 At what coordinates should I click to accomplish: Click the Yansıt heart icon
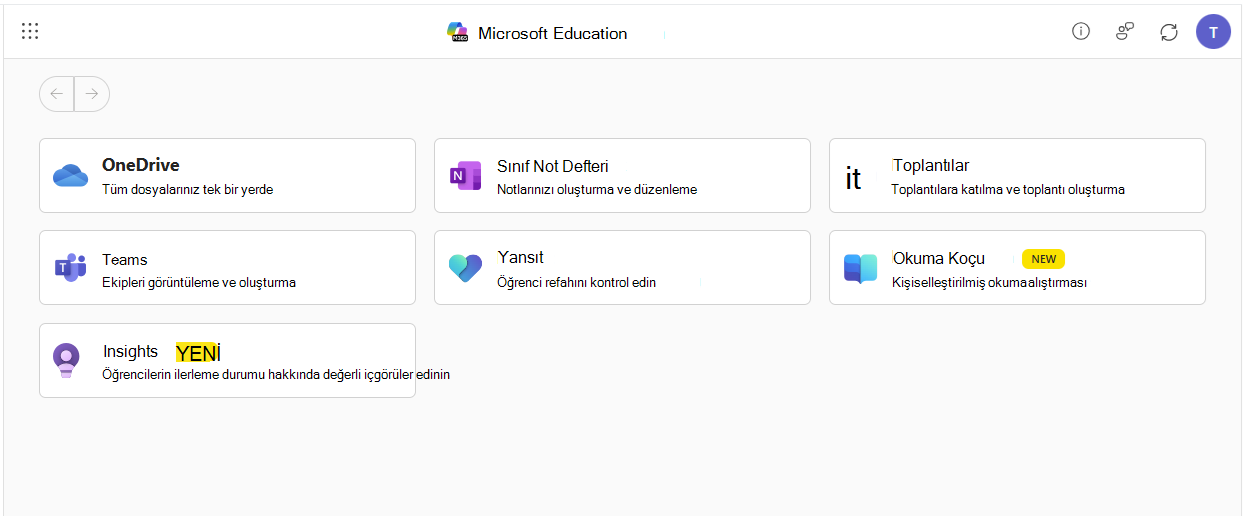tap(465, 268)
